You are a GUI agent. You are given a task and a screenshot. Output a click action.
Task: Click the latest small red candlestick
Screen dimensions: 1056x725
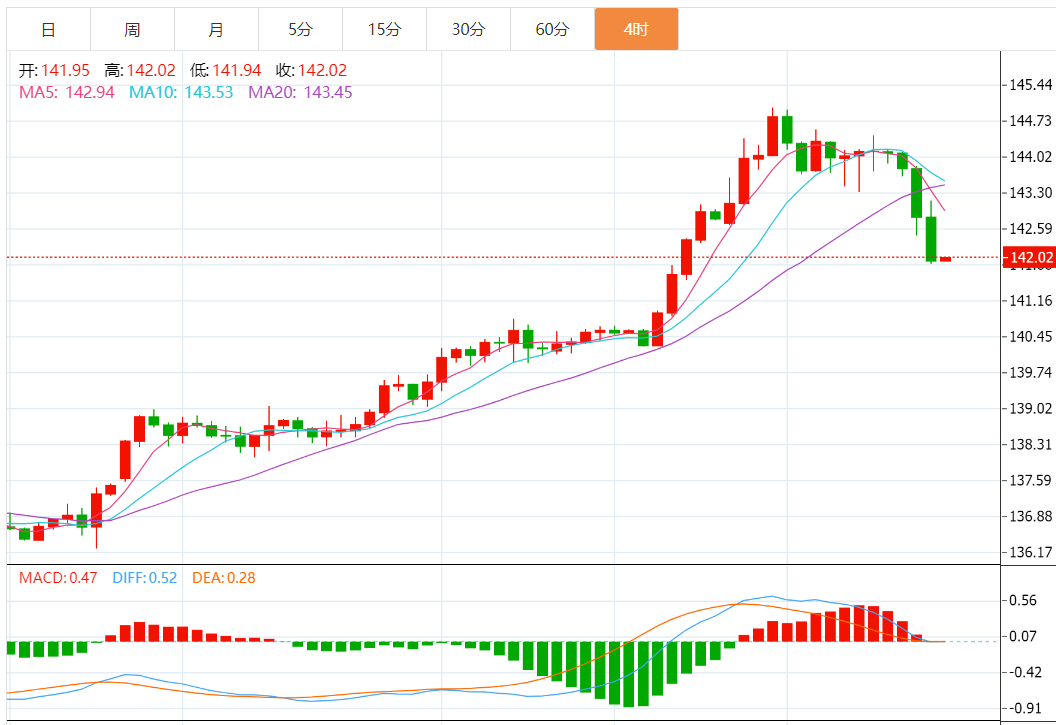tap(946, 259)
